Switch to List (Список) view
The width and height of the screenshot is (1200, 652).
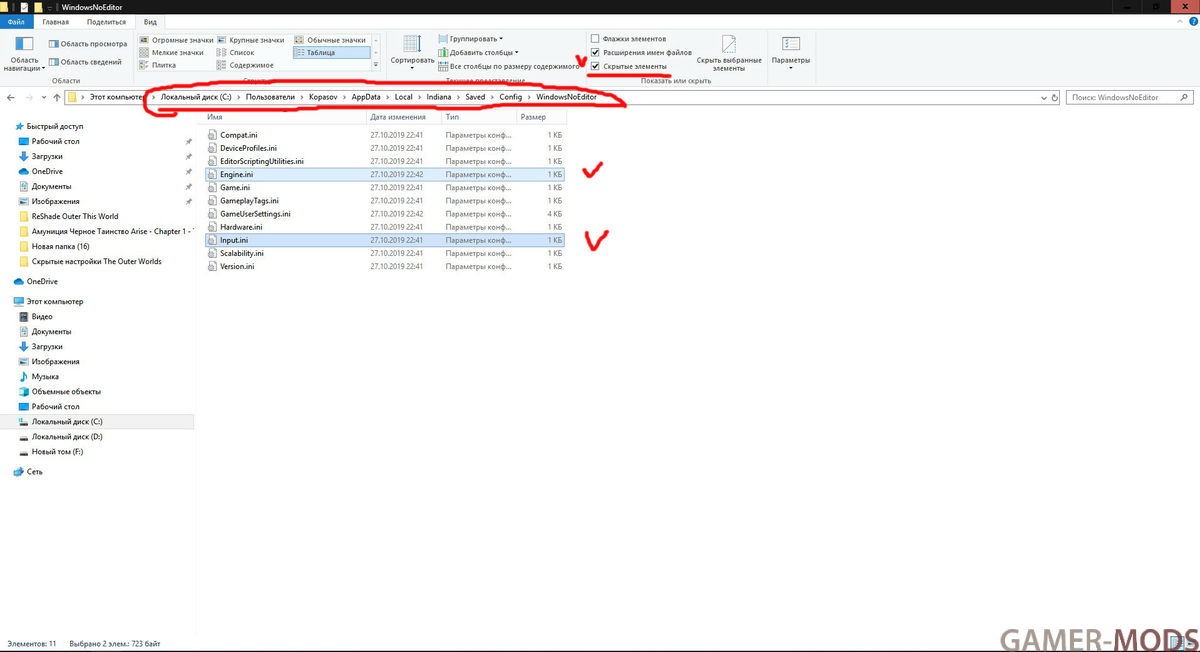coord(235,52)
